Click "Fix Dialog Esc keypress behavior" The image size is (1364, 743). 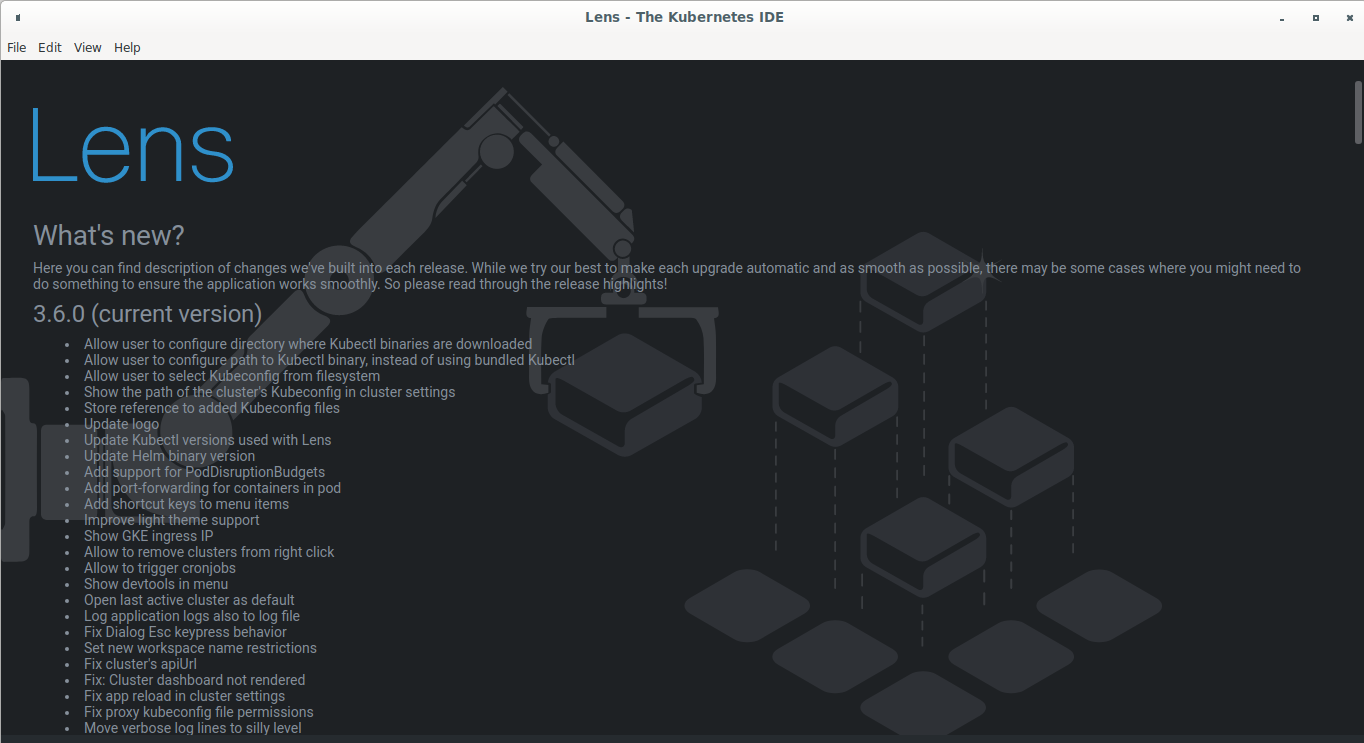click(185, 632)
